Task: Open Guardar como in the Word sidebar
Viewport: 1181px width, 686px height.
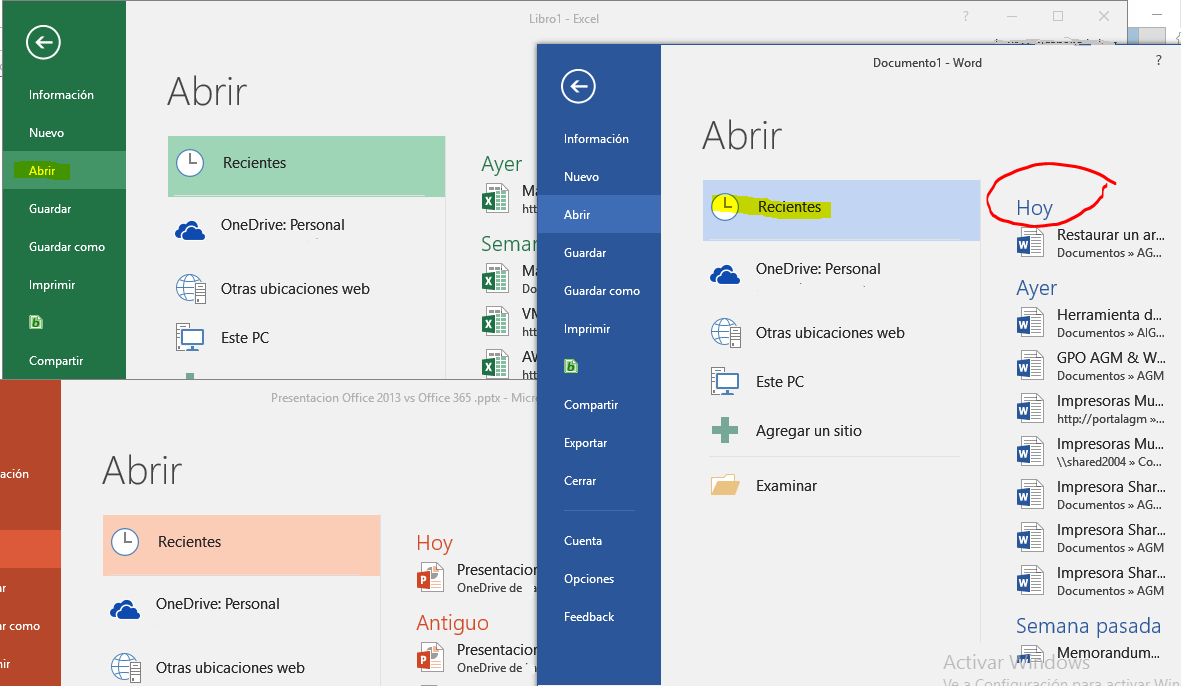Action: [602, 291]
